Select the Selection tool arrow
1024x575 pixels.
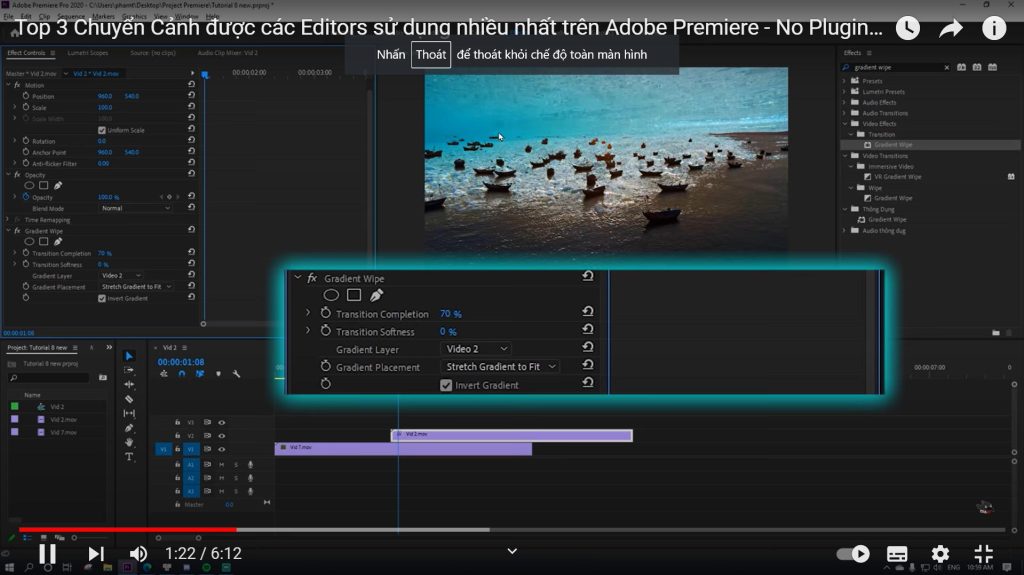coord(129,356)
